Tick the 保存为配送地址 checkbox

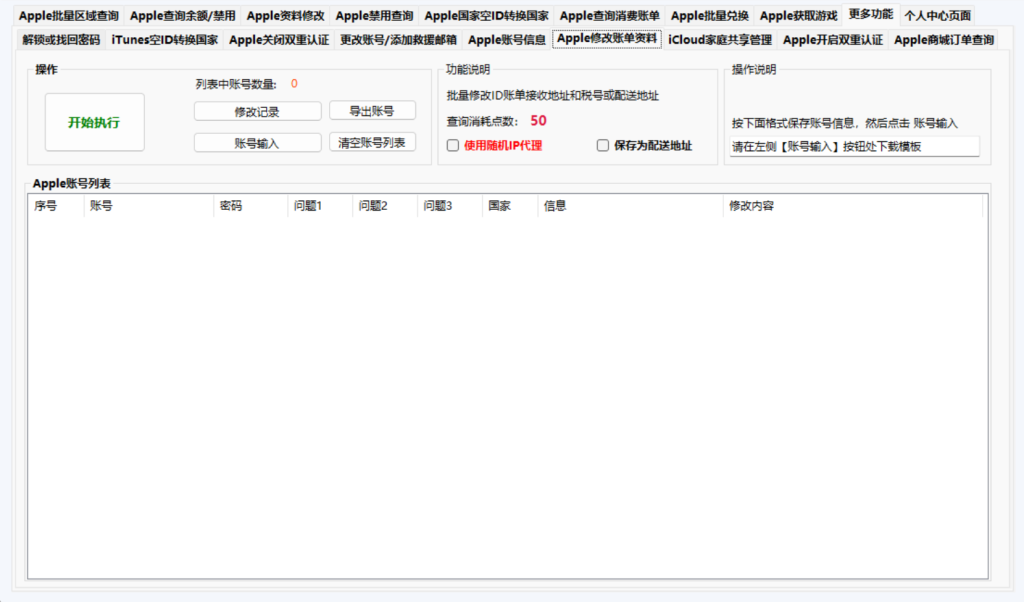click(603, 146)
